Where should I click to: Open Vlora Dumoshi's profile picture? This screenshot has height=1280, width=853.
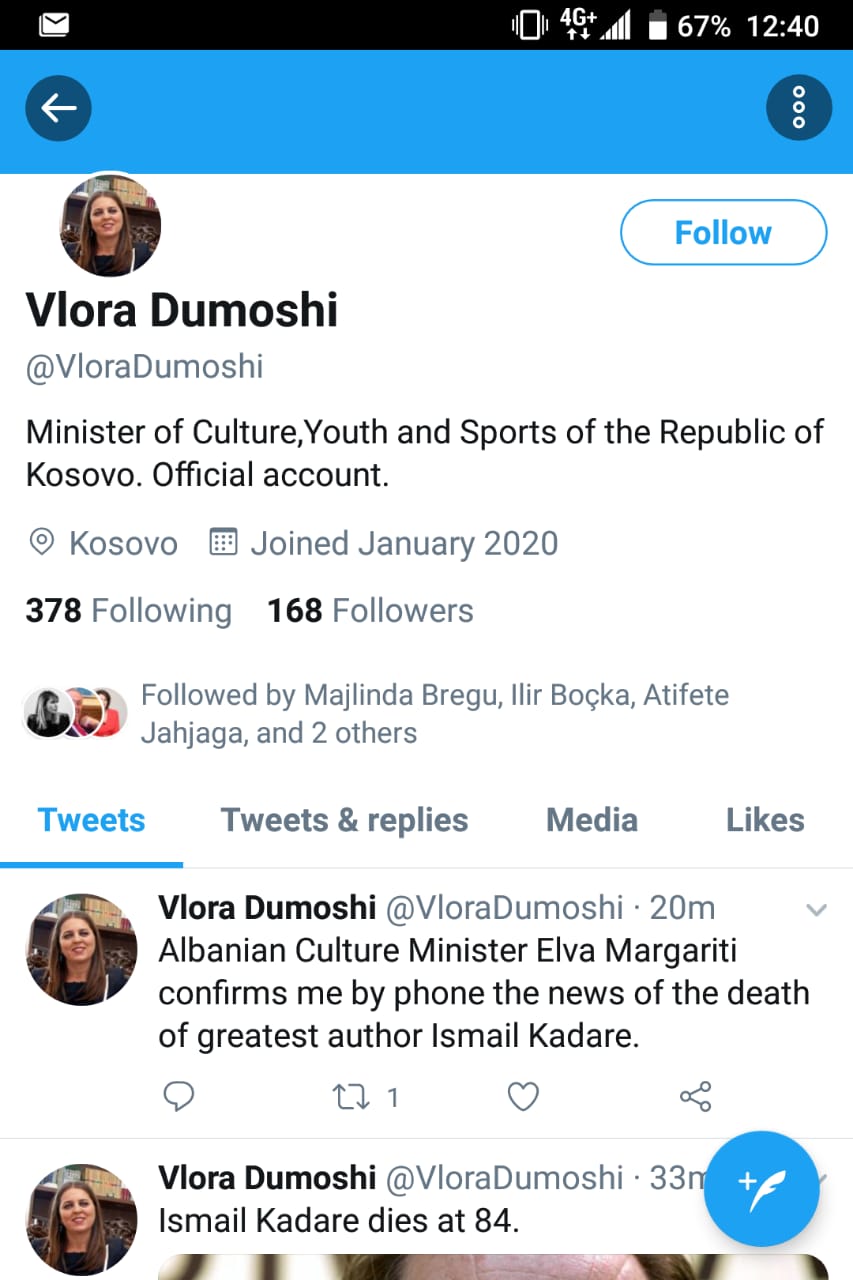[110, 226]
